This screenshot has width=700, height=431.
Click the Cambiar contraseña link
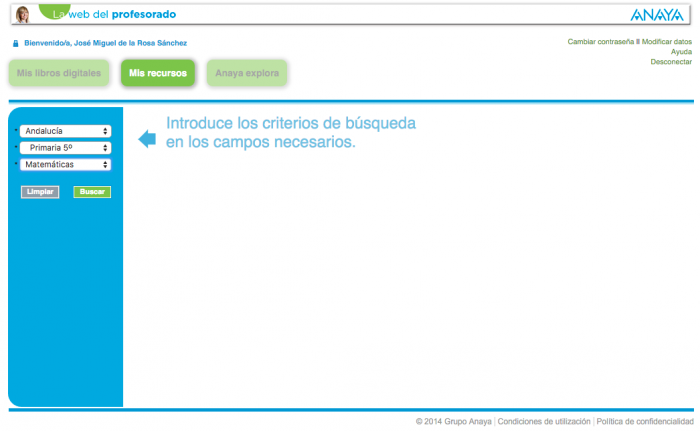pos(601,42)
